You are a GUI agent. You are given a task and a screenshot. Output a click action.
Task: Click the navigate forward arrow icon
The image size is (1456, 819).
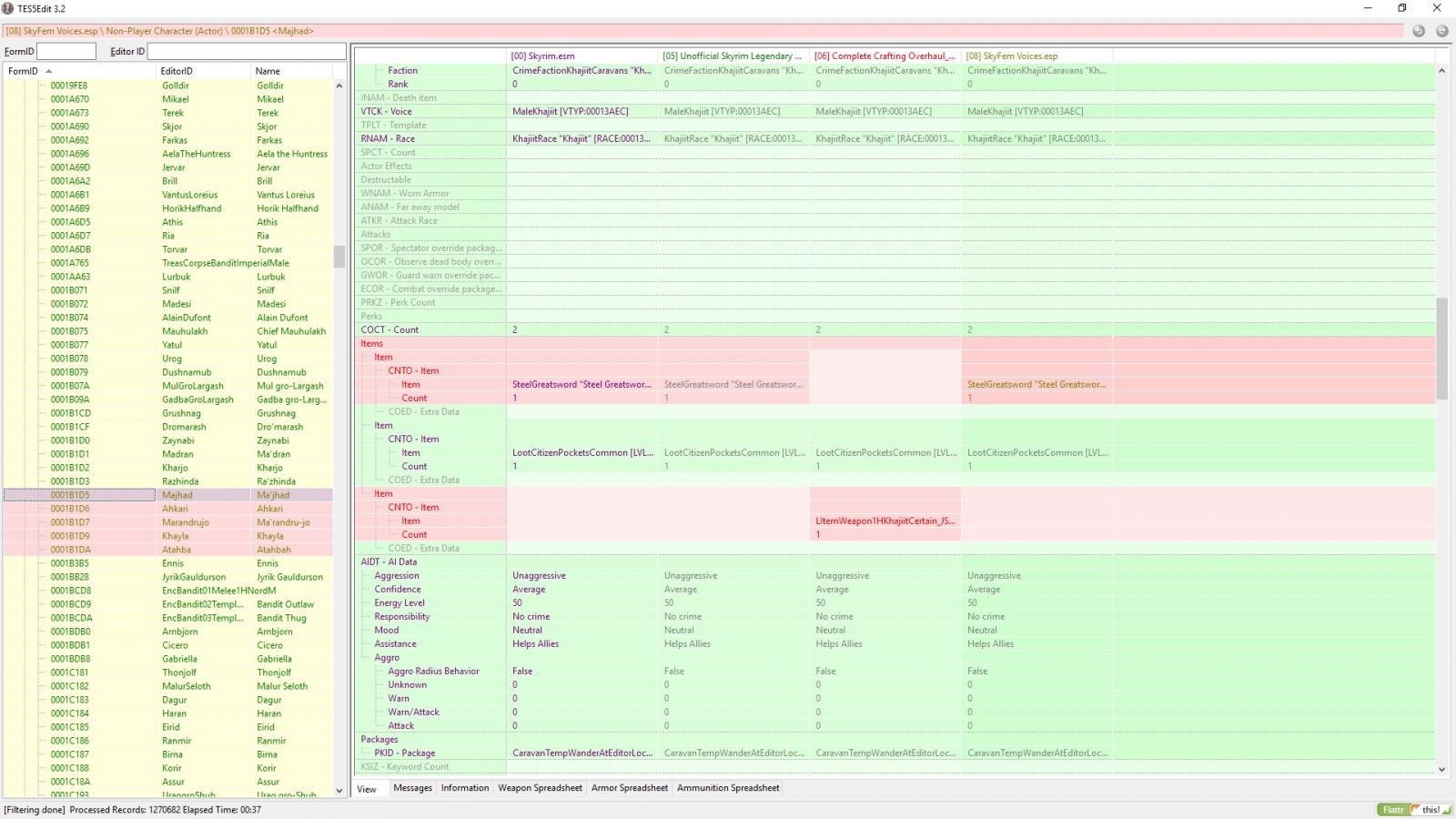1442,31
